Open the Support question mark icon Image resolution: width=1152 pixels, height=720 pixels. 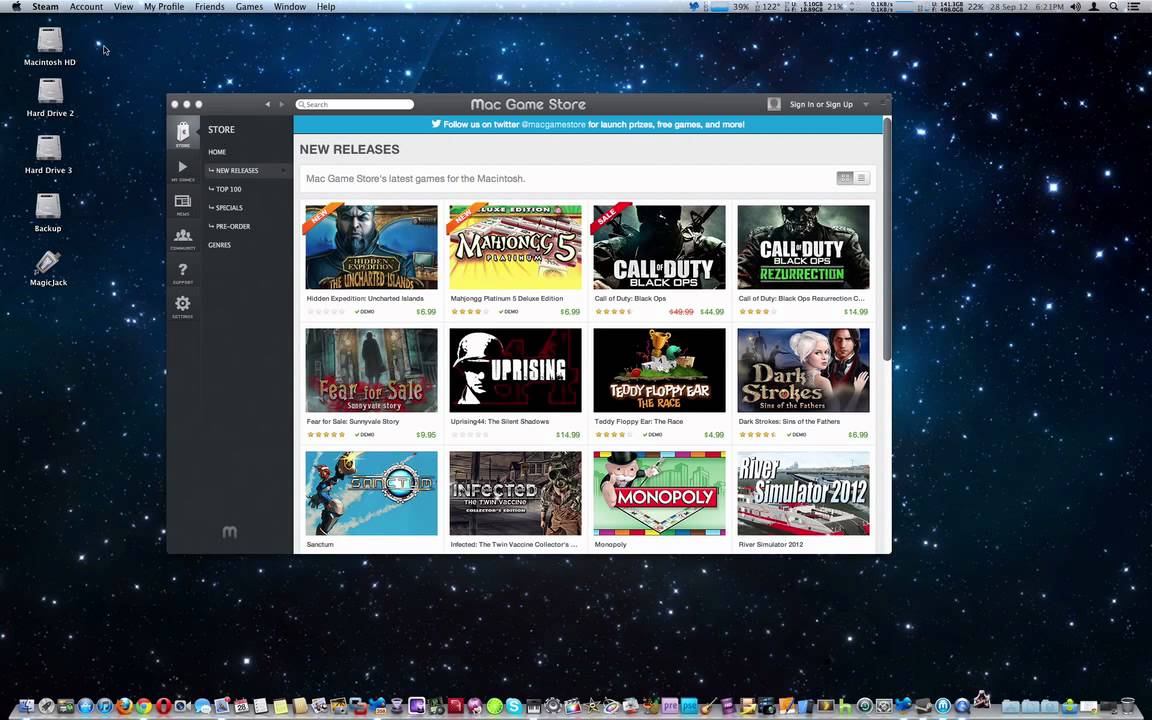coord(183,273)
